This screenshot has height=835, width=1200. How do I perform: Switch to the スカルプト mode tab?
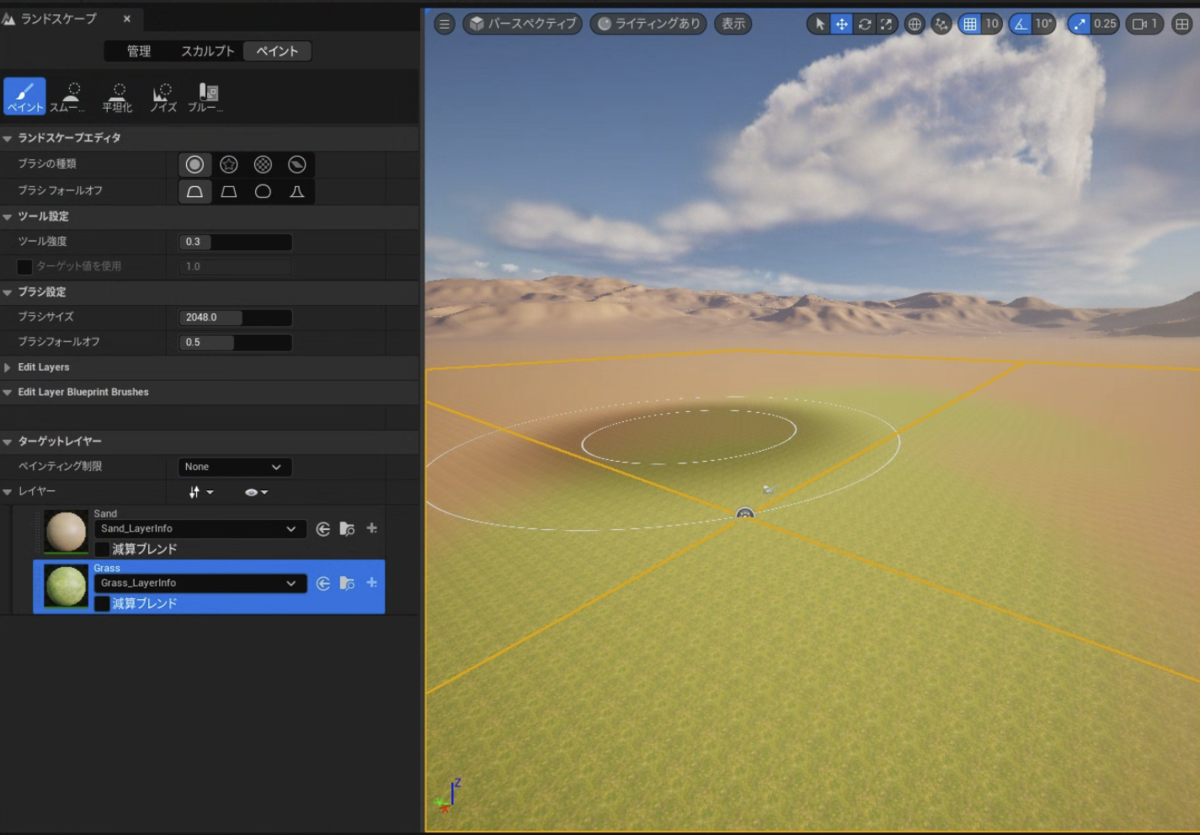(208, 51)
